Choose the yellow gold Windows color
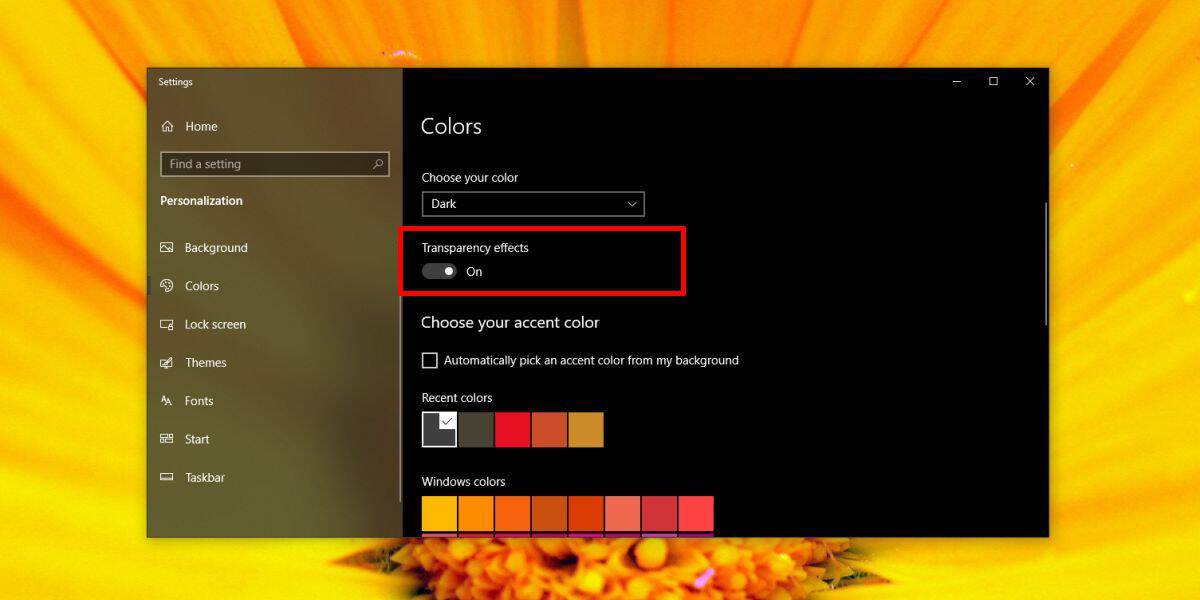The width and height of the screenshot is (1200, 600). [439, 514]
